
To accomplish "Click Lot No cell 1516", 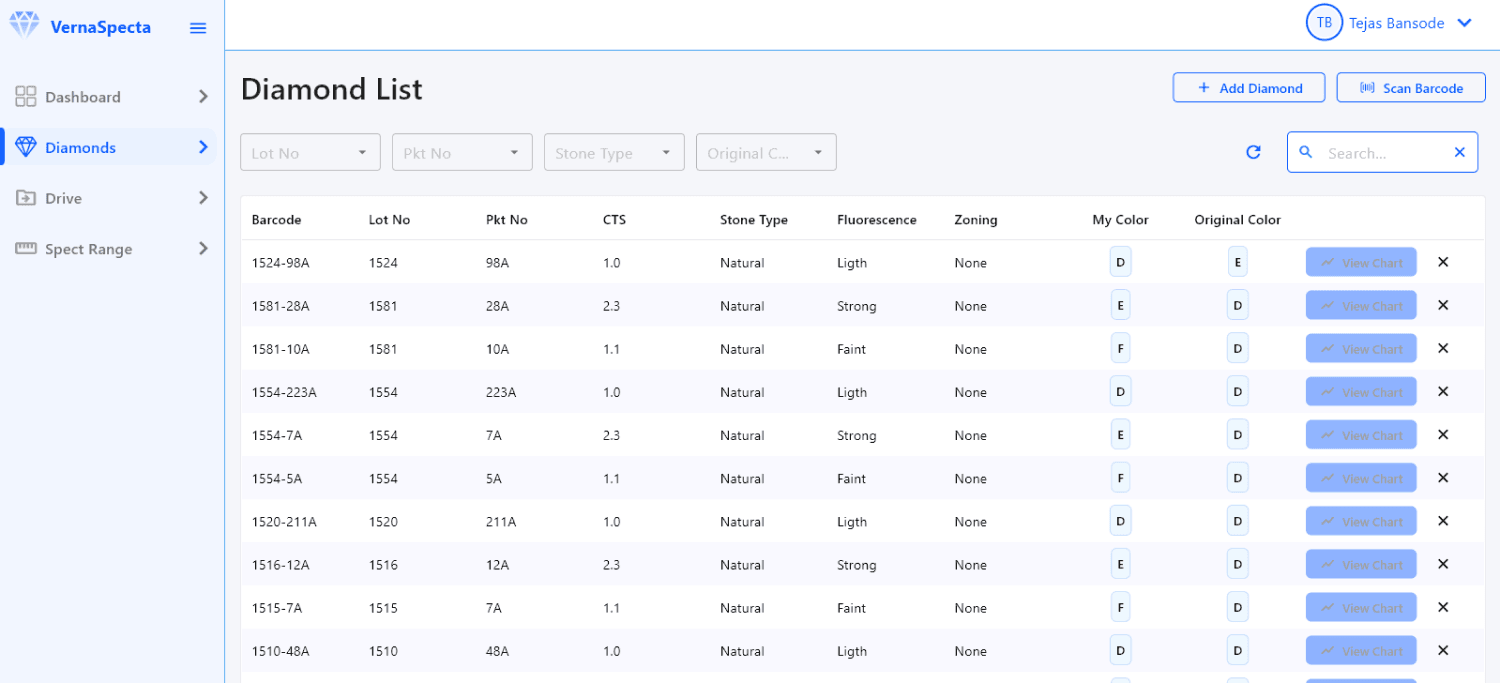I will tap(383, 565).
